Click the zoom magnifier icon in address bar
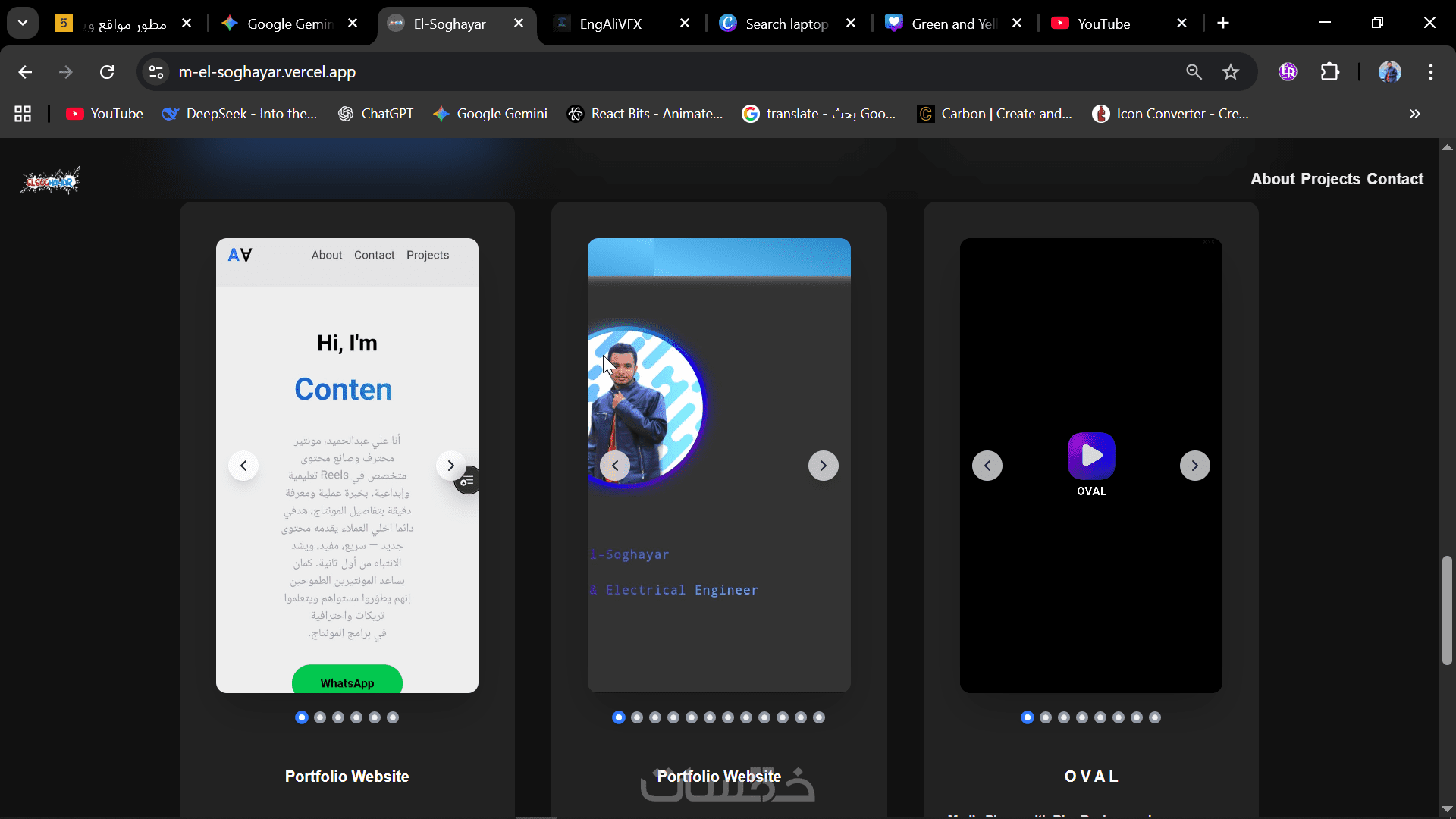The width and height of the screenshot is (1456, 819). point(1194,72)
